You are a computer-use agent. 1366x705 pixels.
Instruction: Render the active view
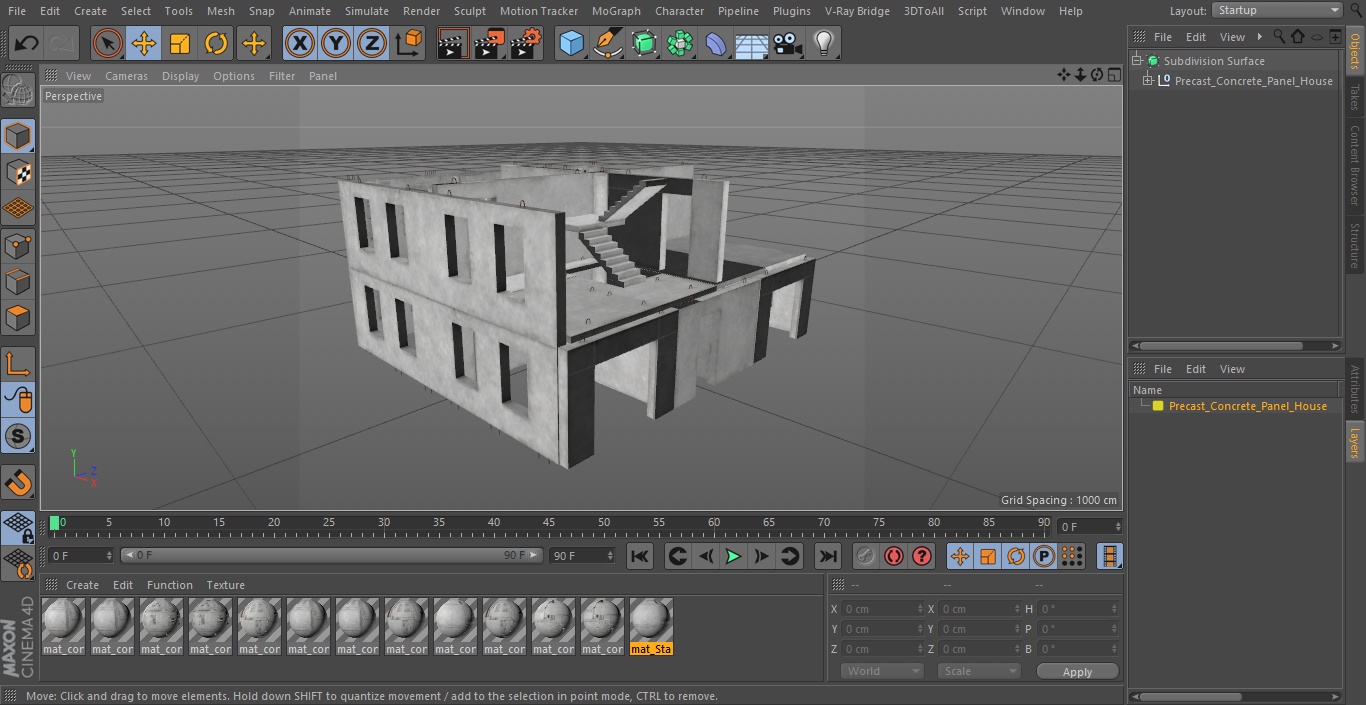(x=453, y=44)
